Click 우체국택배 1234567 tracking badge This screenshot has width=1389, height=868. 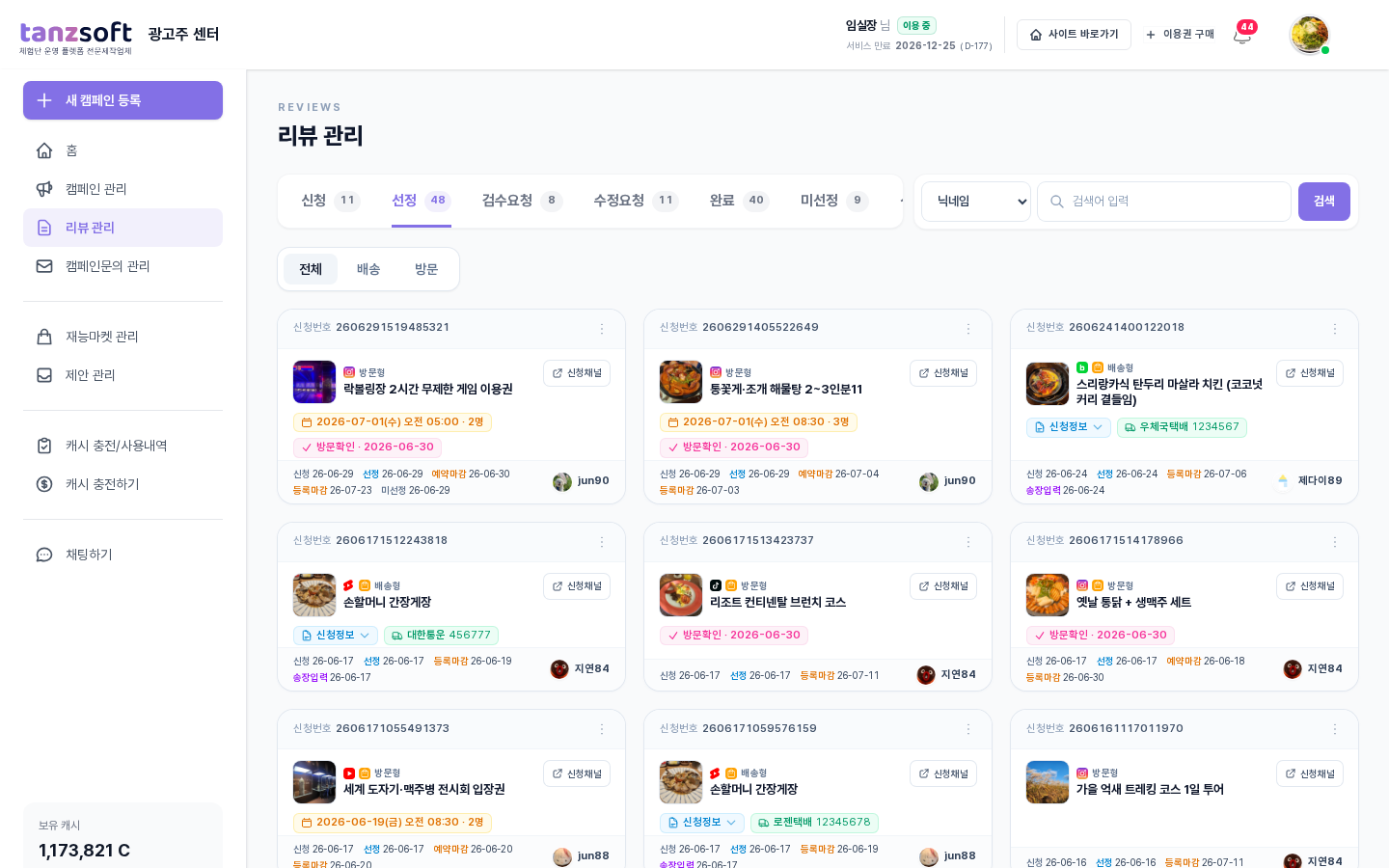tap(1182, 427)
